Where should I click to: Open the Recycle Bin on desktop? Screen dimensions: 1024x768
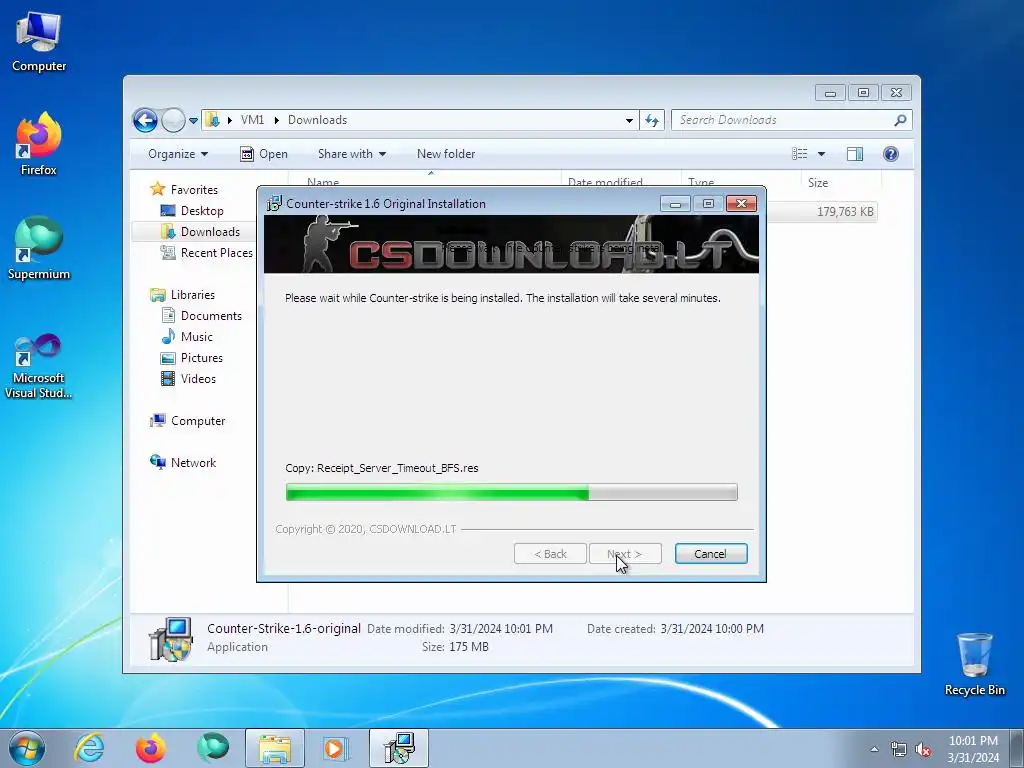click(x=974, y=664)
